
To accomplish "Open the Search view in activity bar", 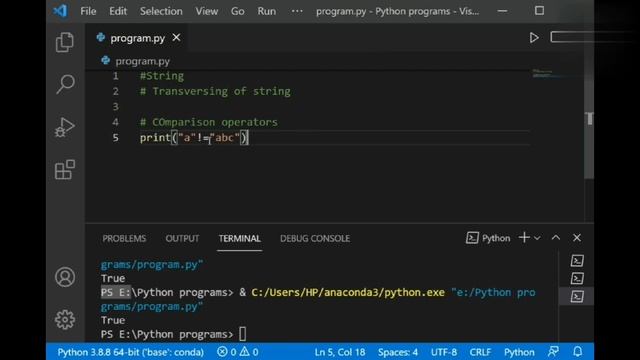I will click(64, 84).
